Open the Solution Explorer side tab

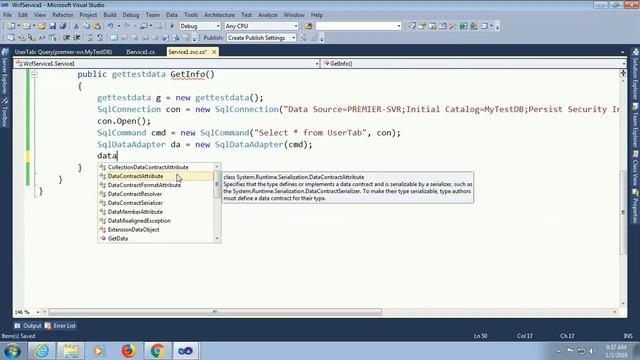(x=635, y=74)
